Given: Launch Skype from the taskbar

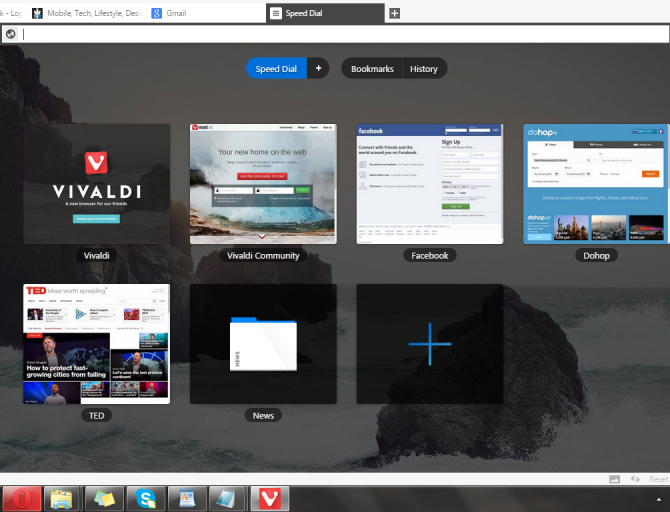Looking at the screenshot, I should point(146,497).
